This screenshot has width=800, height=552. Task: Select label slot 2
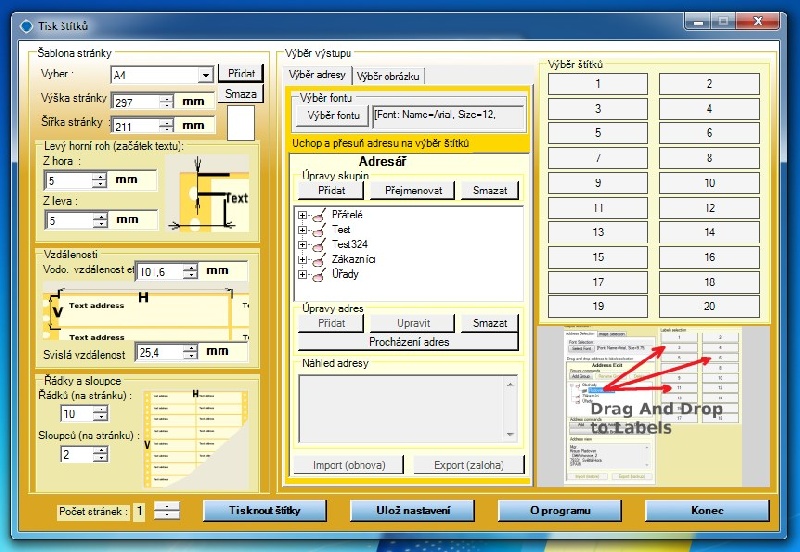coord(709,84)
